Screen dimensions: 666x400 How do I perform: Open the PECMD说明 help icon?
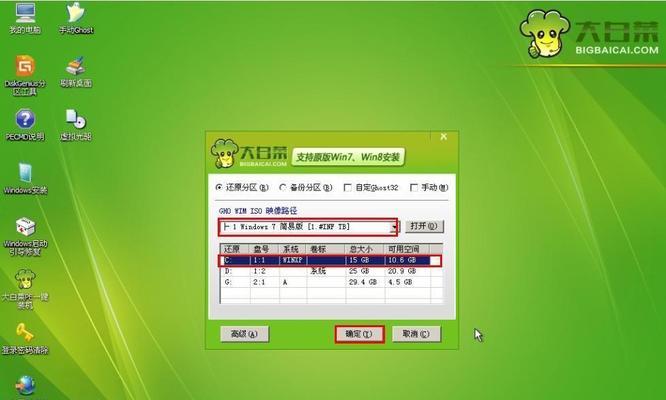coord(25,125)
